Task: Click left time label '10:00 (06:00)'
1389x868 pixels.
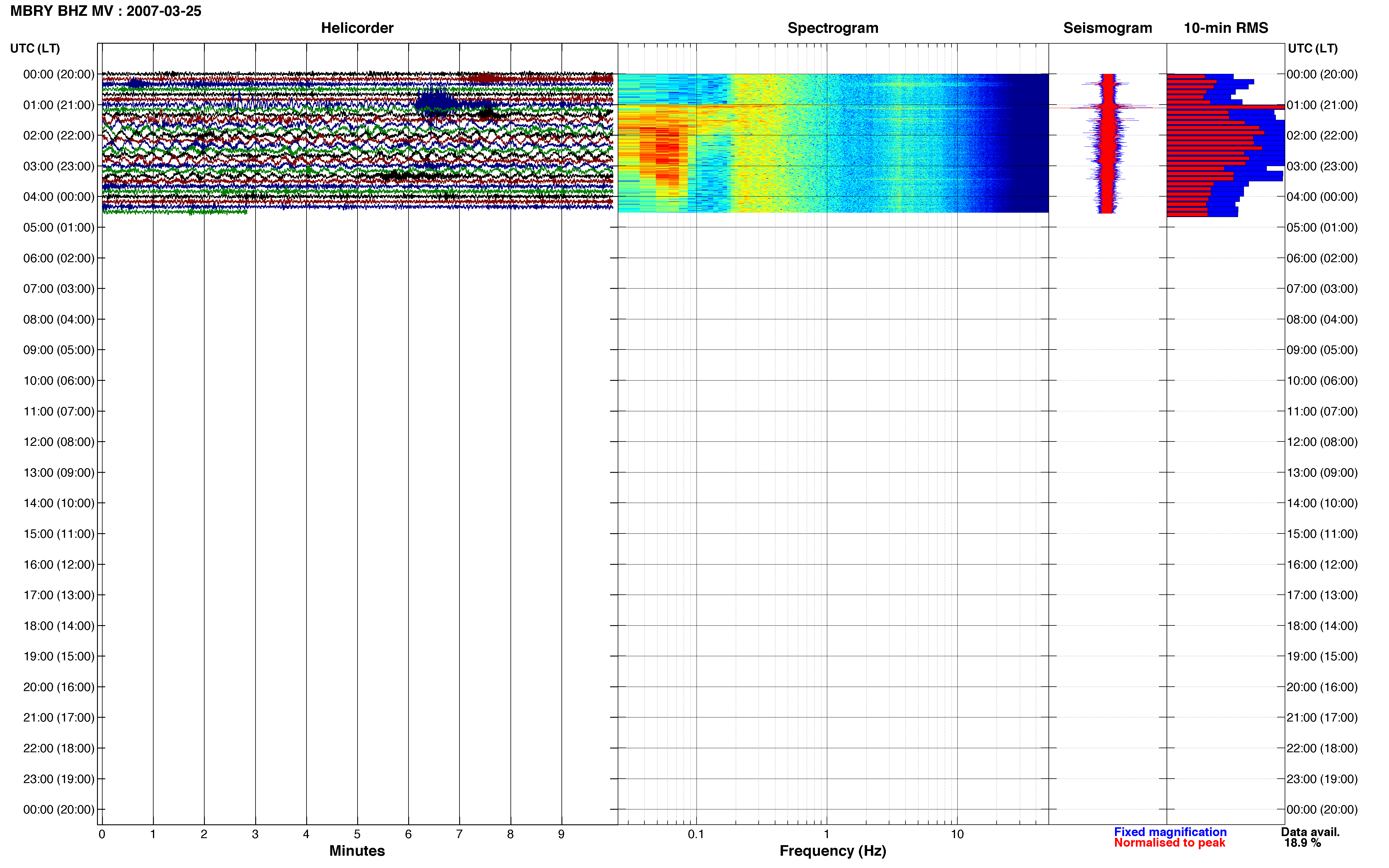Action: pos(59,381)
